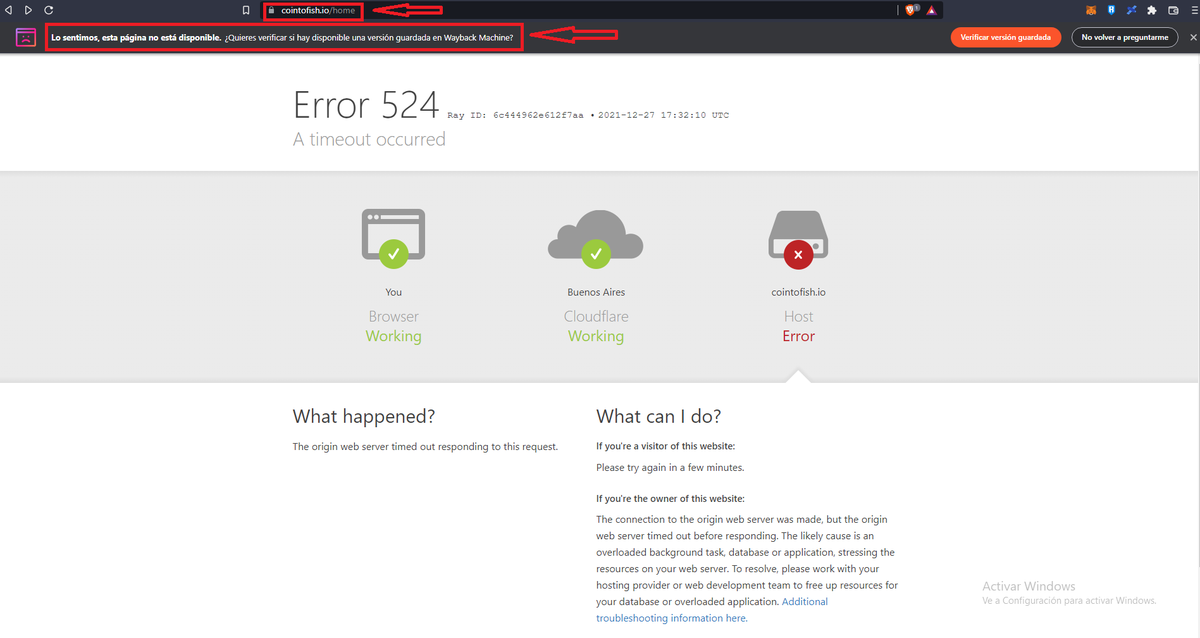The image size is (1200, 638).
Task: Click 'No volver a preguntarme' button
Action: click(1124, 37)
